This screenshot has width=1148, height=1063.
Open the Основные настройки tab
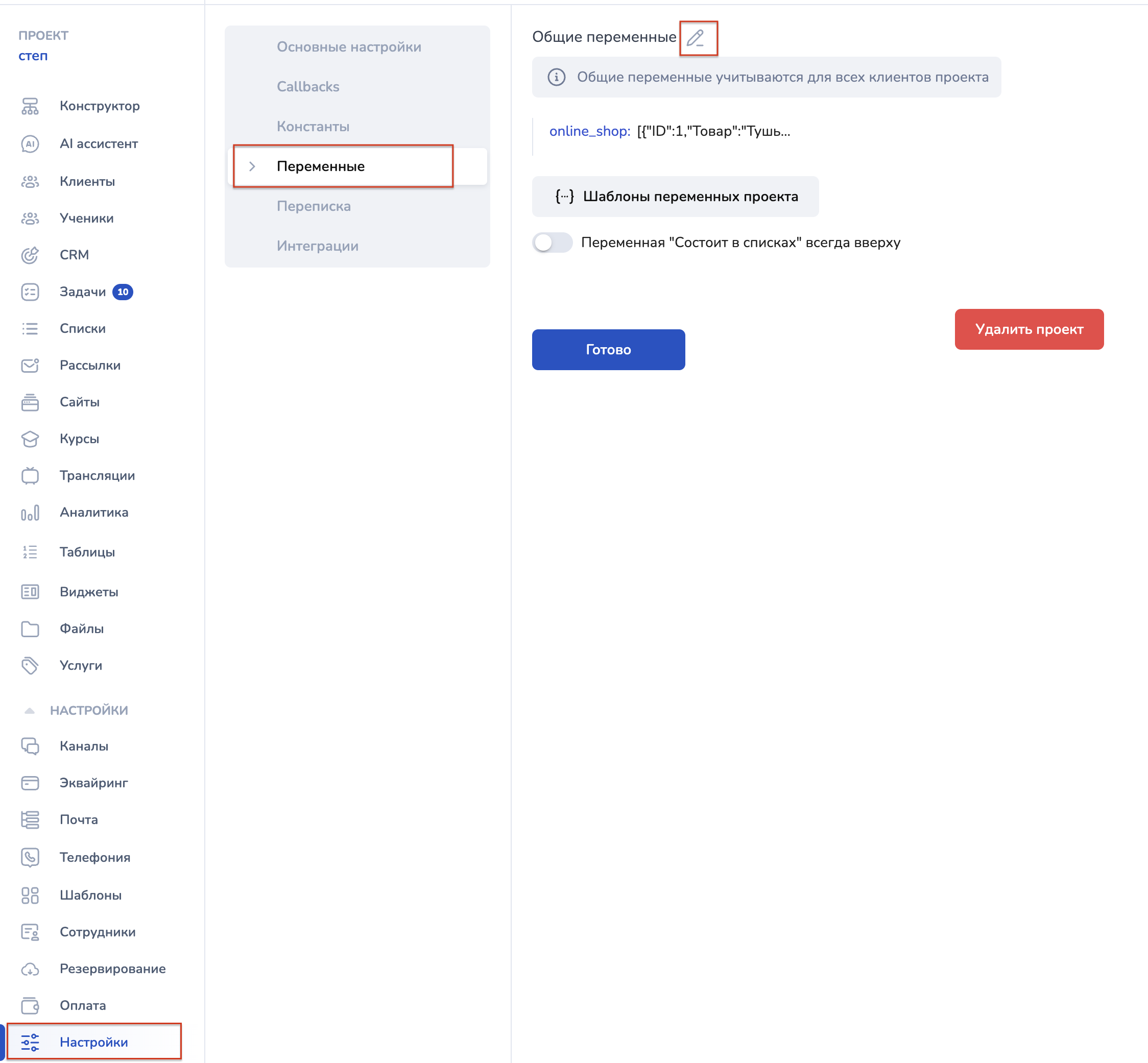coord(349,47)
